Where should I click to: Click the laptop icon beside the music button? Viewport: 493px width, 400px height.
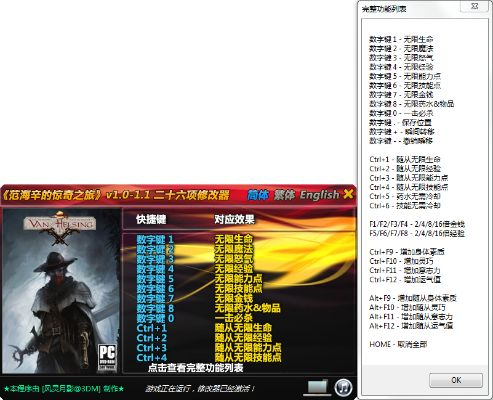pos(318,387)
